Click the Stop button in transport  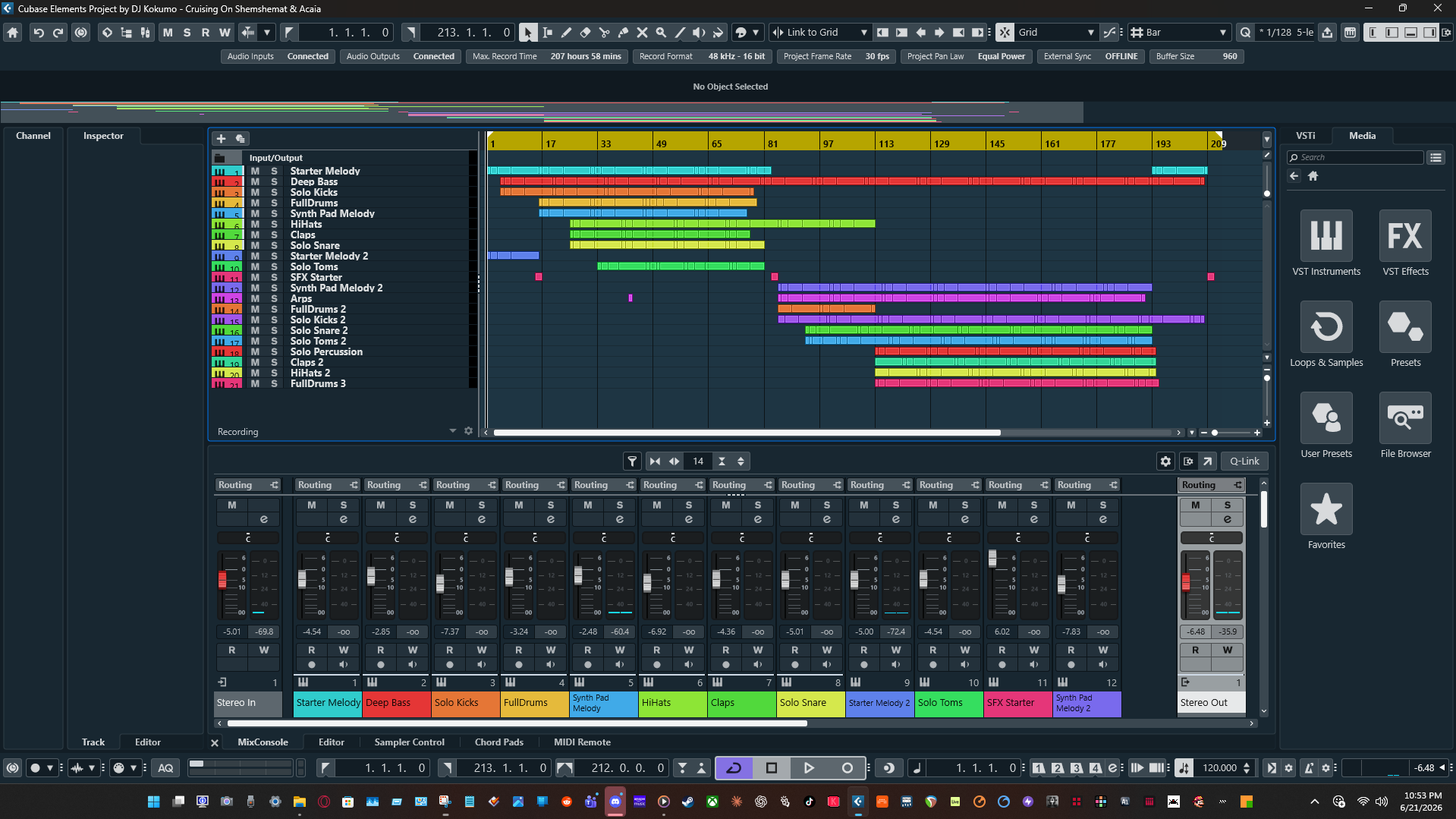coord(772,768)
